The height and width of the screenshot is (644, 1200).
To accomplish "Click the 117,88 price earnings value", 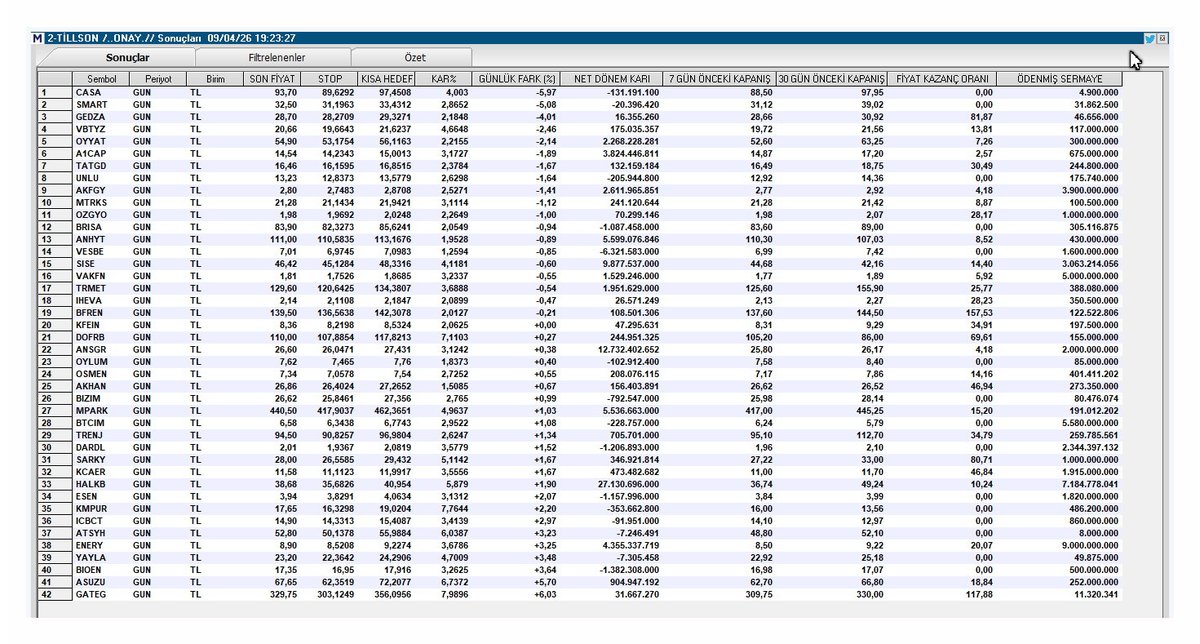I will tap(977, 594).
